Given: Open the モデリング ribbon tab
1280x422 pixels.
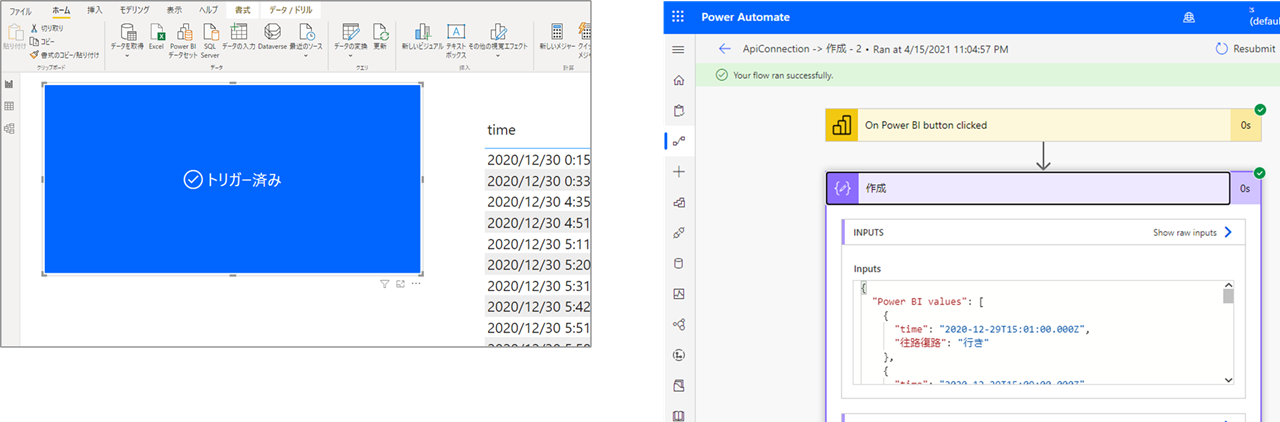Looking at the screenshot, I should coord(134,9).
